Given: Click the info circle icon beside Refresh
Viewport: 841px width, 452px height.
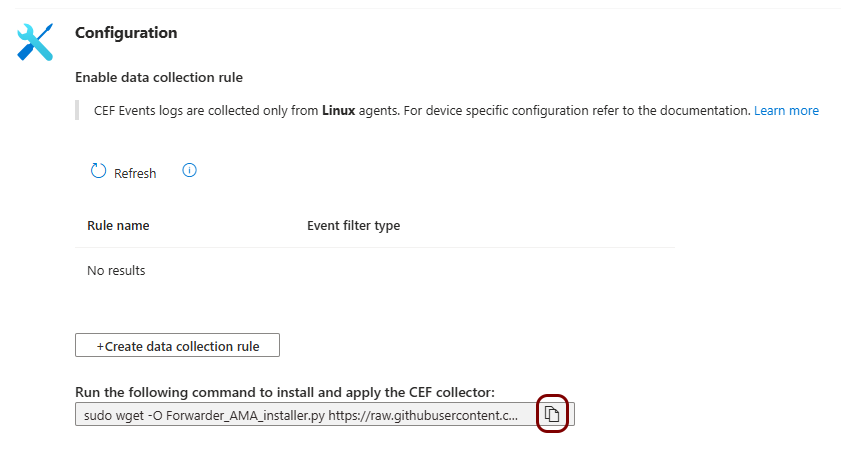Looking at the screenshot, I should [189, 171].
